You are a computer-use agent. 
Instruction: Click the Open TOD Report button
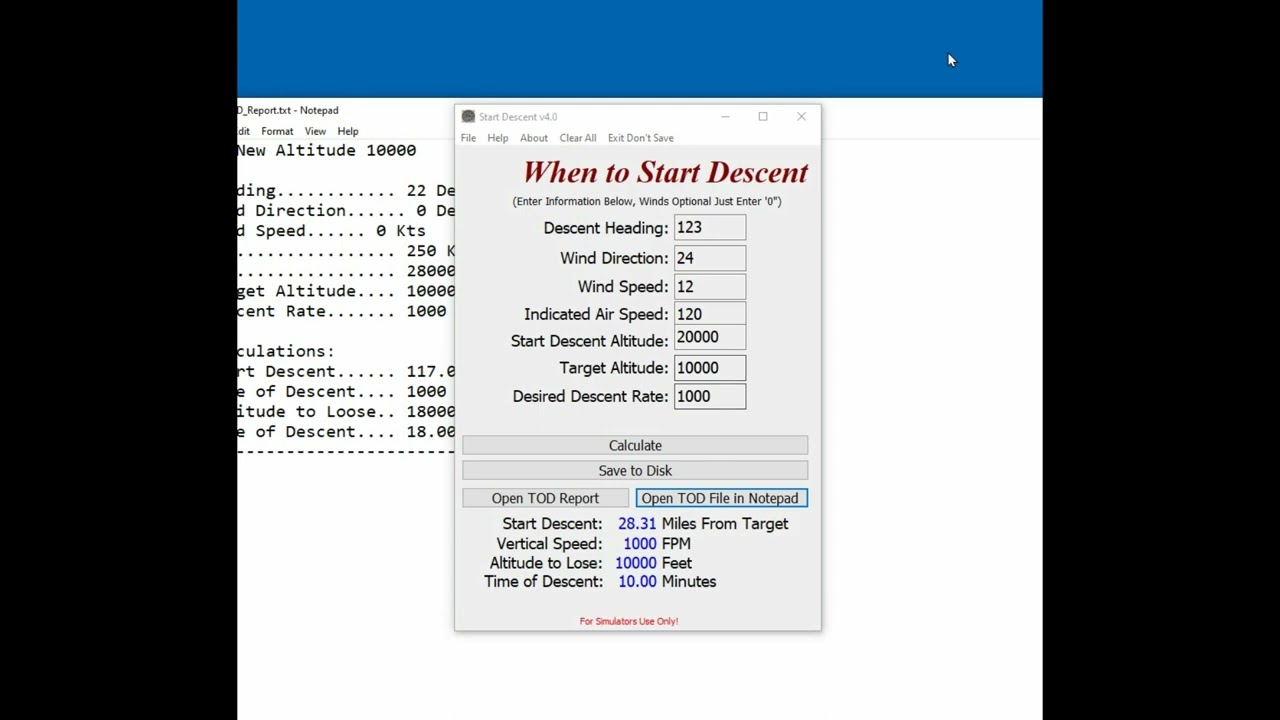(545, 498)
